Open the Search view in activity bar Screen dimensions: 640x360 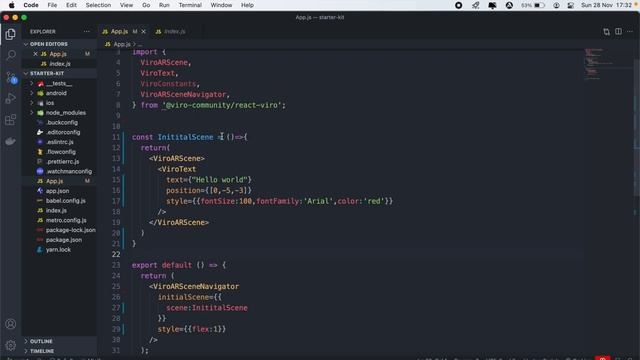pyautogui.click(x=11, y=55)
